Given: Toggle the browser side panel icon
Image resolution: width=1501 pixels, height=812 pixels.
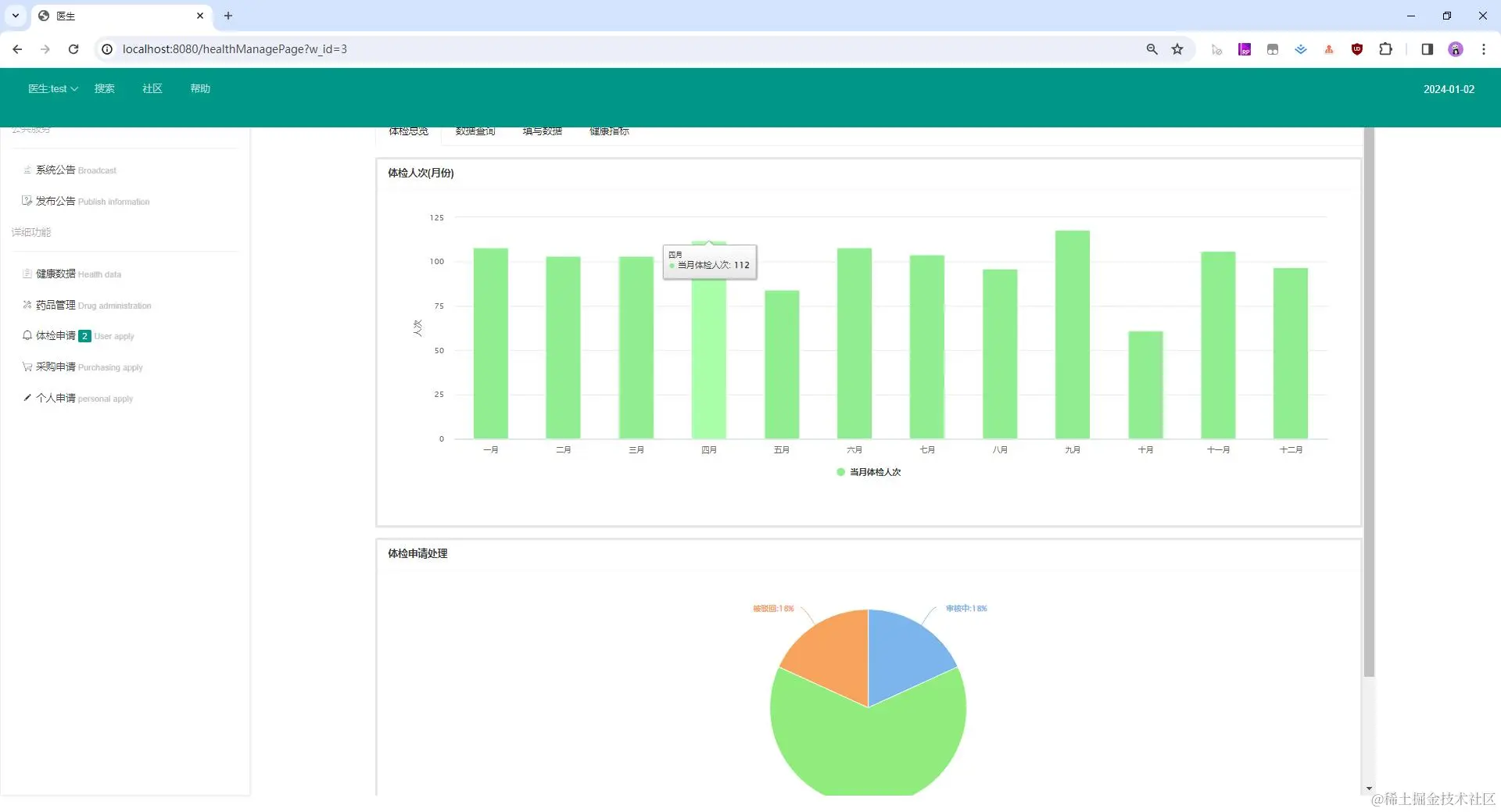Looking at the screenshot, I should tap(1427, 49).
